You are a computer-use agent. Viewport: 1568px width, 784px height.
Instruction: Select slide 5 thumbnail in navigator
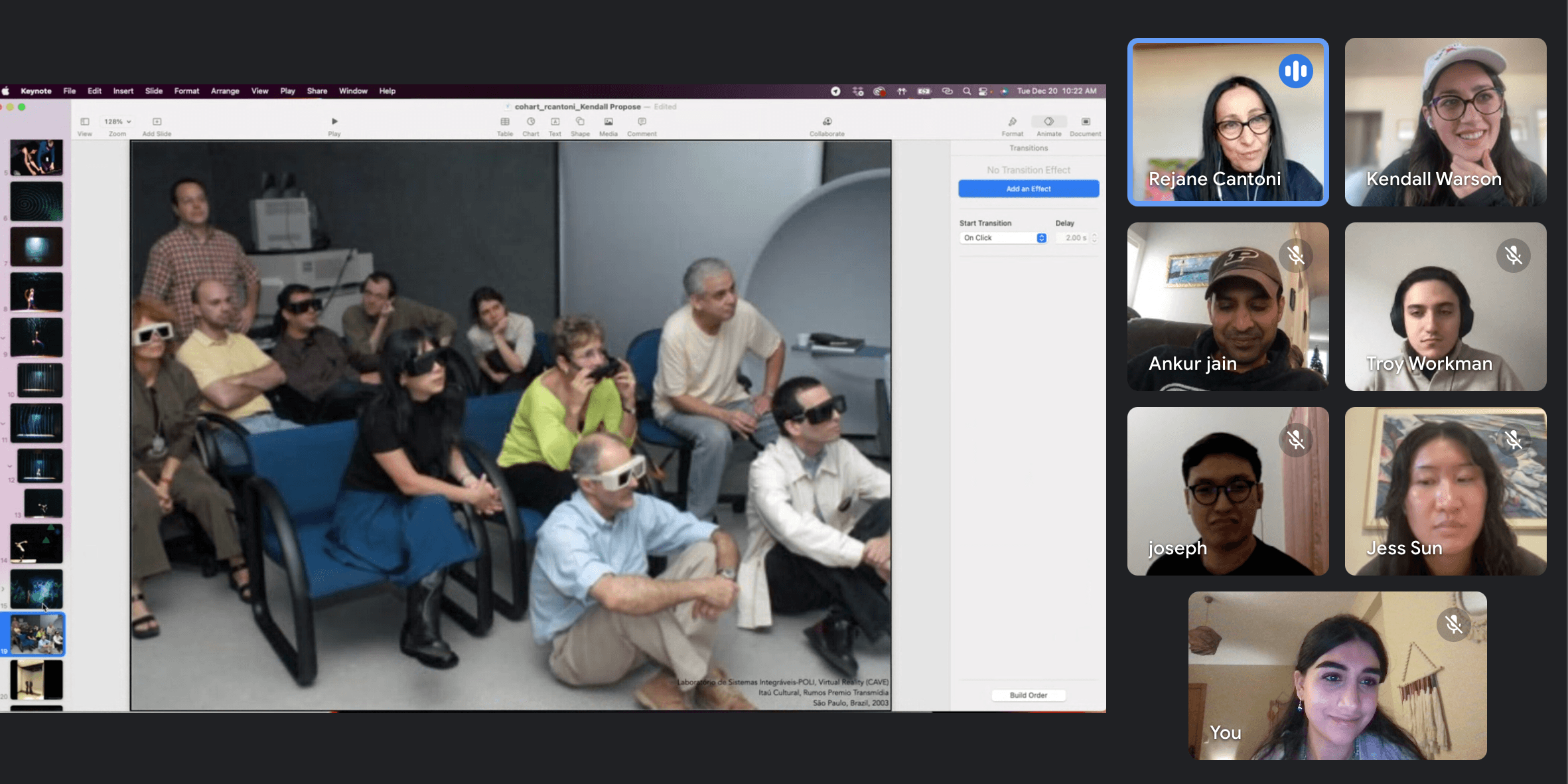(36, 157)
